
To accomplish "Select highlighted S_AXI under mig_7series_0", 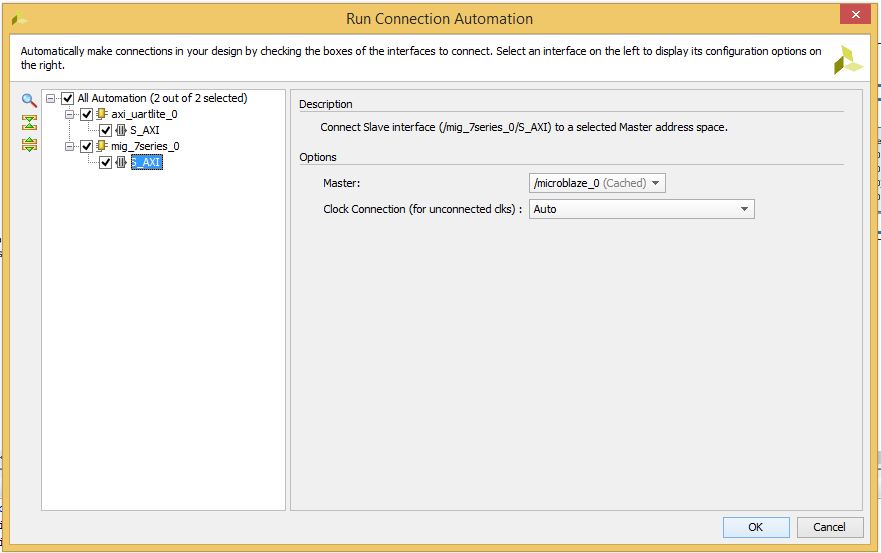I will 147,162.
